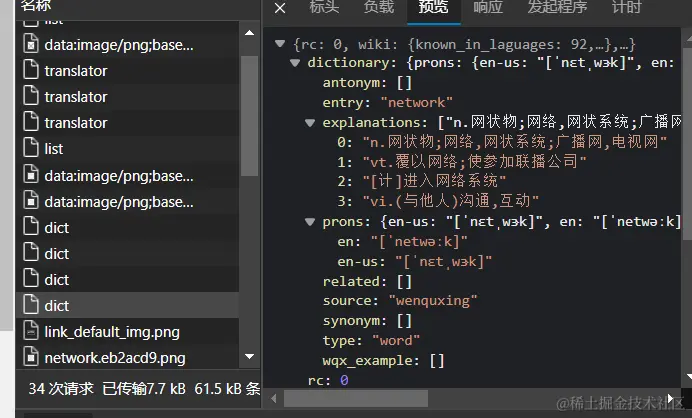
Task: Collapse the dictionary node
Action: coord(295,63)
